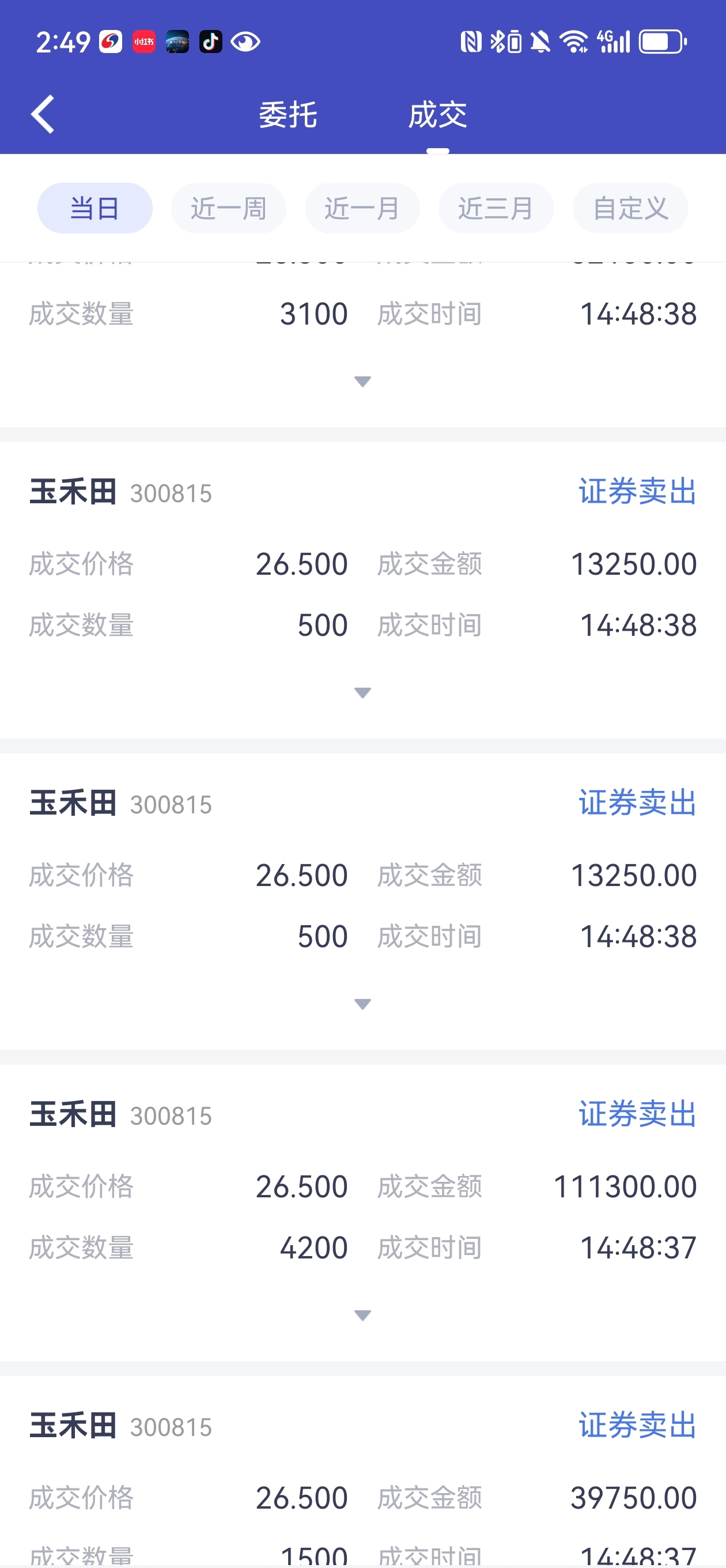Select the 近一月 date filter

click(362, 208)
